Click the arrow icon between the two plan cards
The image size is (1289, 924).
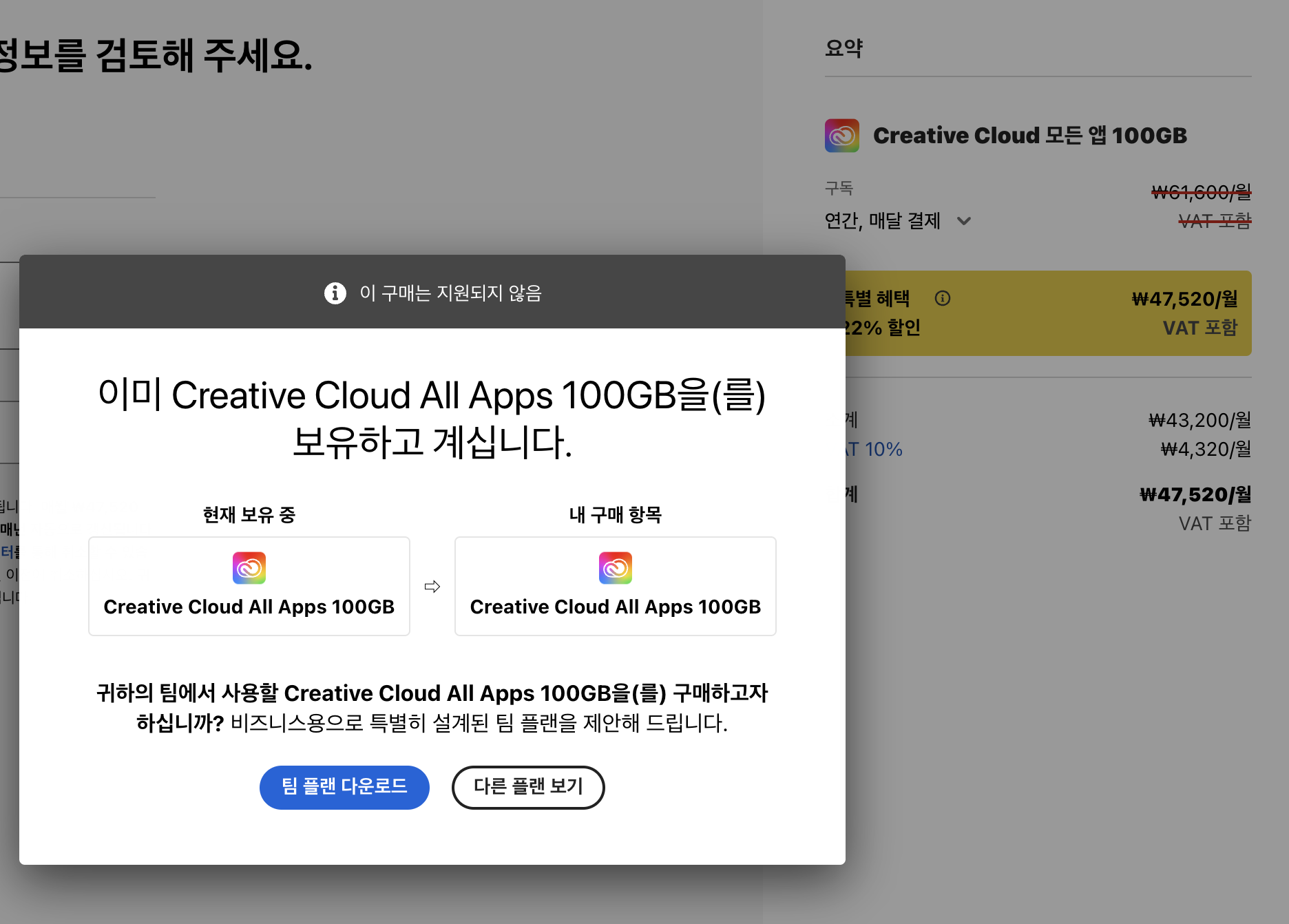432,587
